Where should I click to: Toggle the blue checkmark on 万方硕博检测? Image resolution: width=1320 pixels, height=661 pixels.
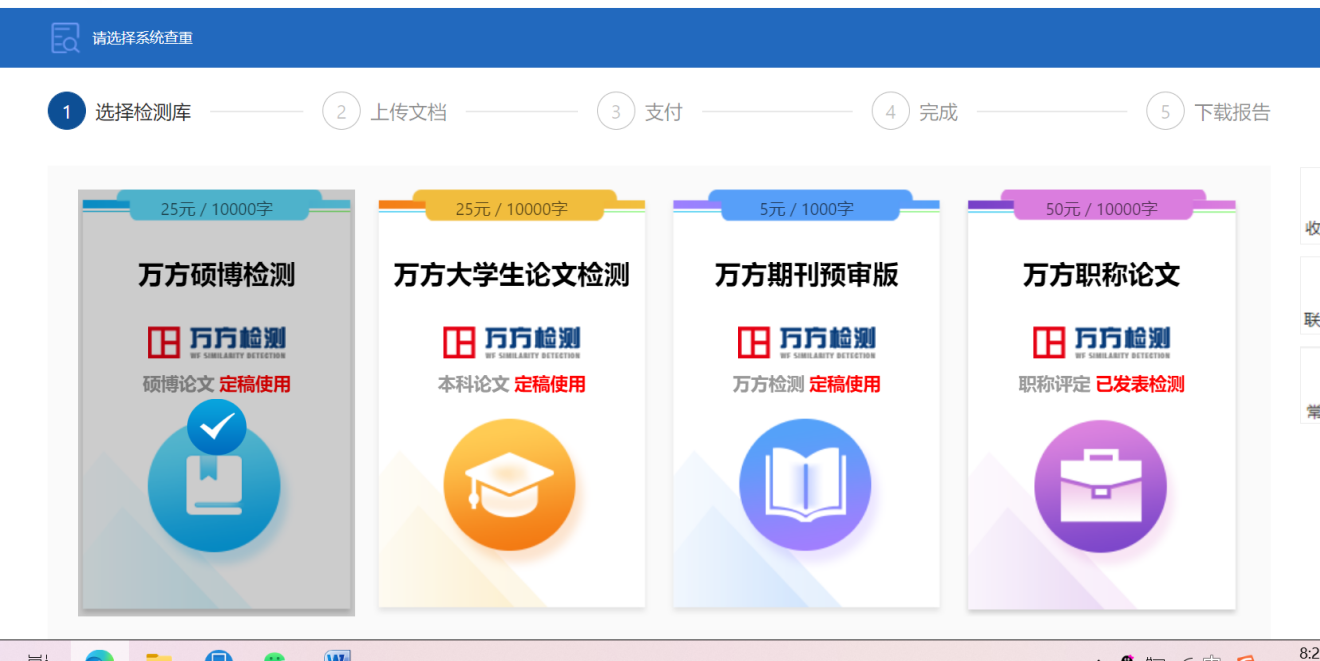coord(216,427)
